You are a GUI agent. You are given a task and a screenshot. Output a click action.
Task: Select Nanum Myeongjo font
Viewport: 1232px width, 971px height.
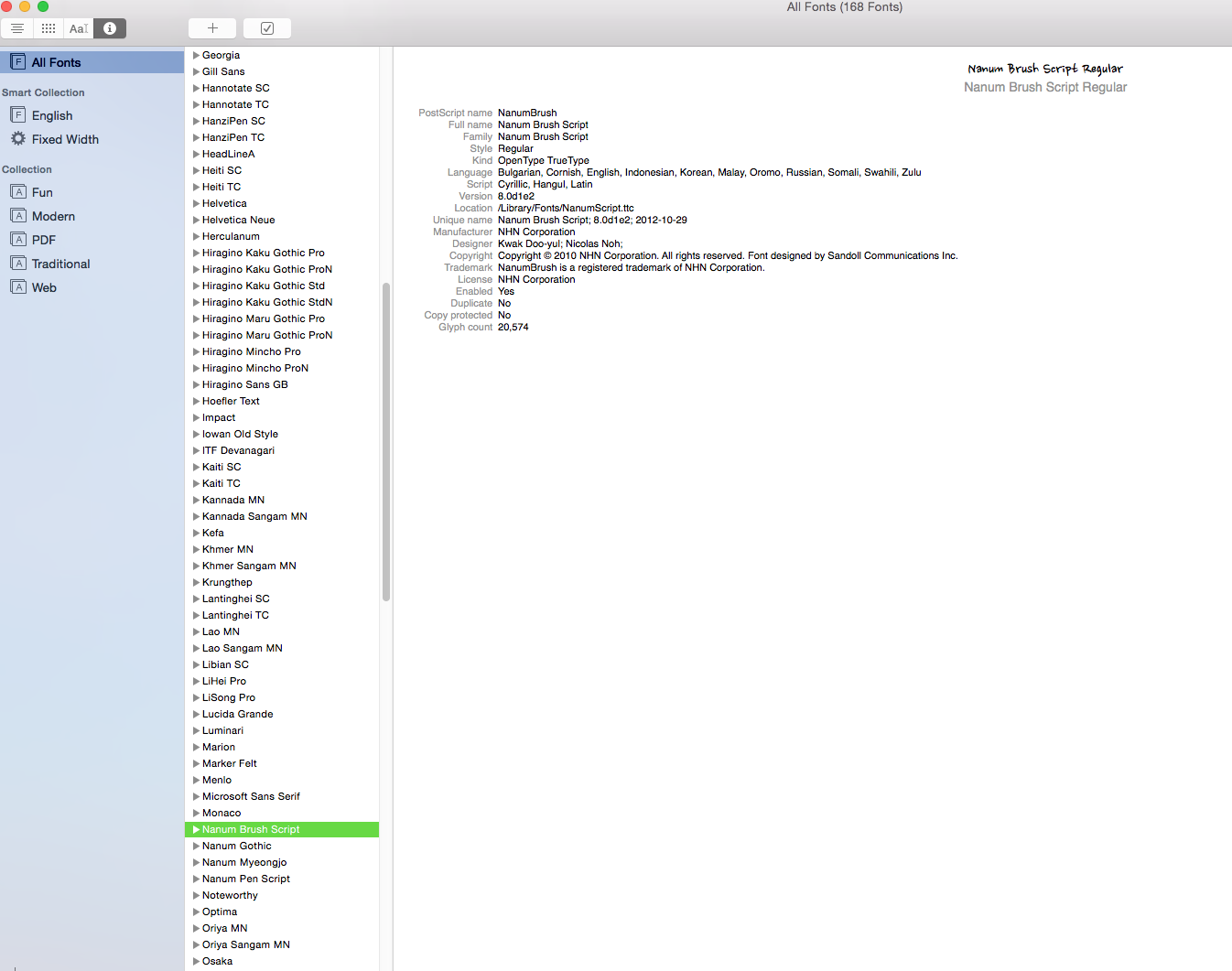[244, 862]
